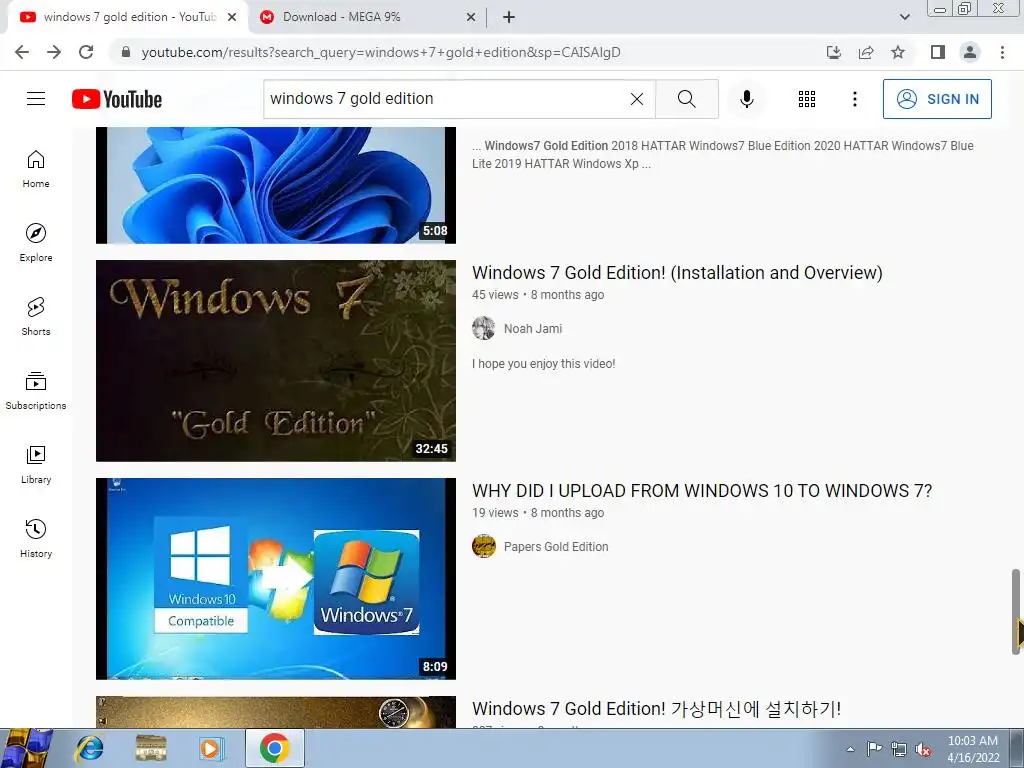This screenshot has height=768, width=1024.
Task: Open the Korean Windows 7 Gold Edition video title
Action: point(656,709)
